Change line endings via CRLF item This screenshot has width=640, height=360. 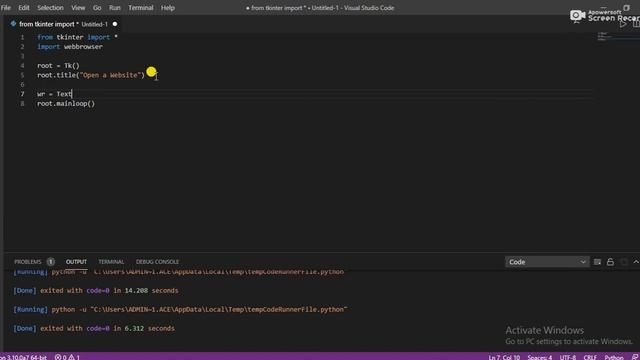pyautogui.click(x=590, y=357)
